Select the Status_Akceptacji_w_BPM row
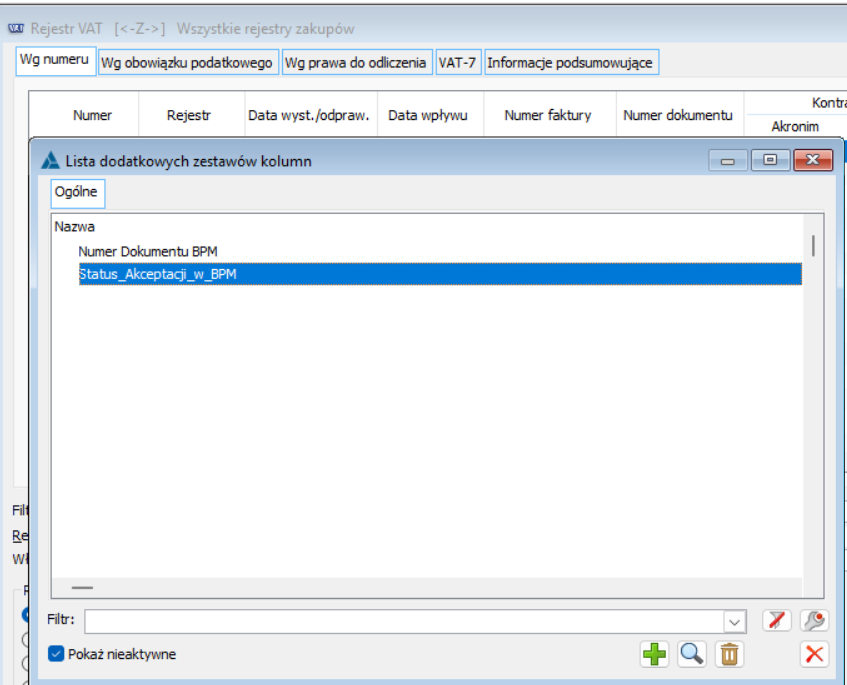 (440, 274)
